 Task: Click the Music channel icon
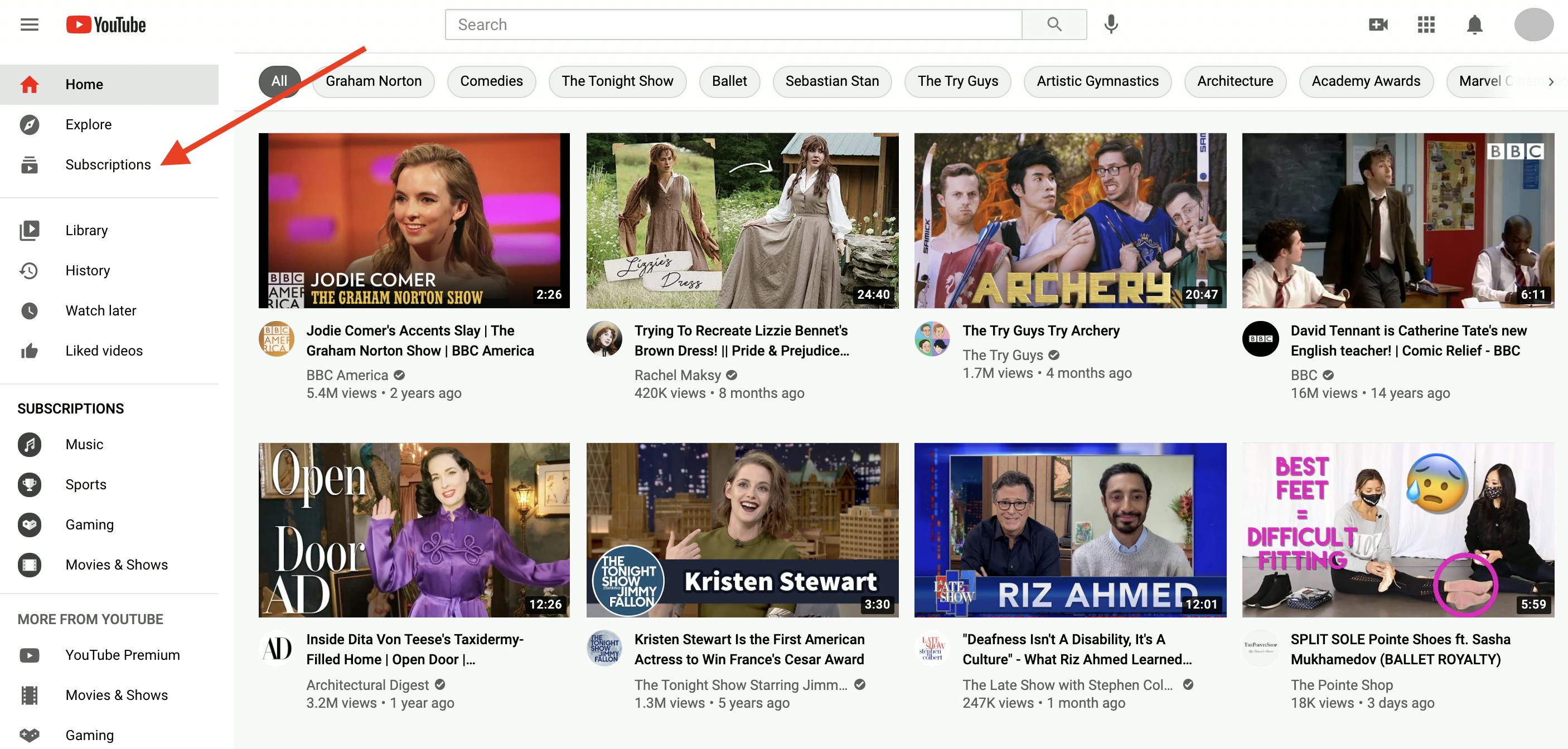29,444
